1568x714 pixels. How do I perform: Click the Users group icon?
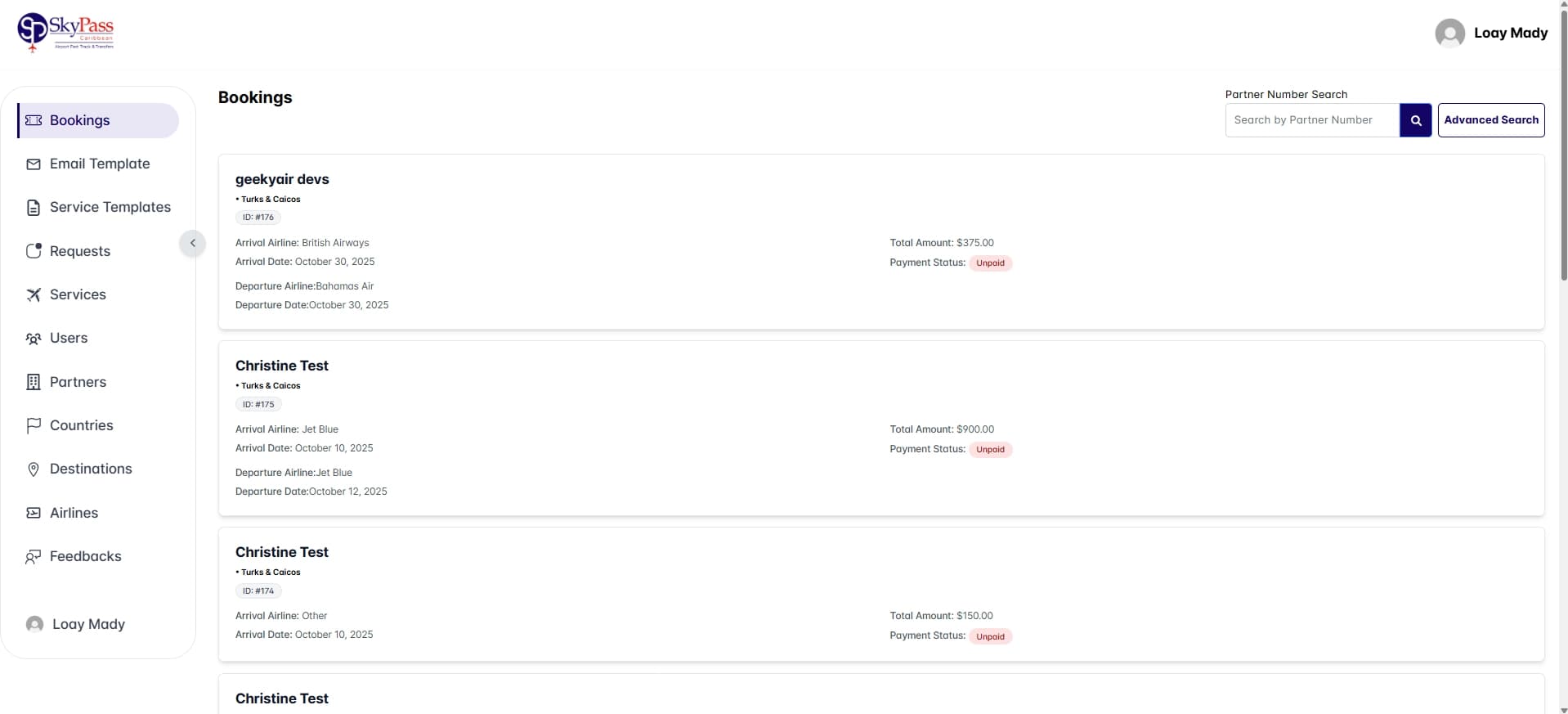pyautogui.click(x=34, y=339)
